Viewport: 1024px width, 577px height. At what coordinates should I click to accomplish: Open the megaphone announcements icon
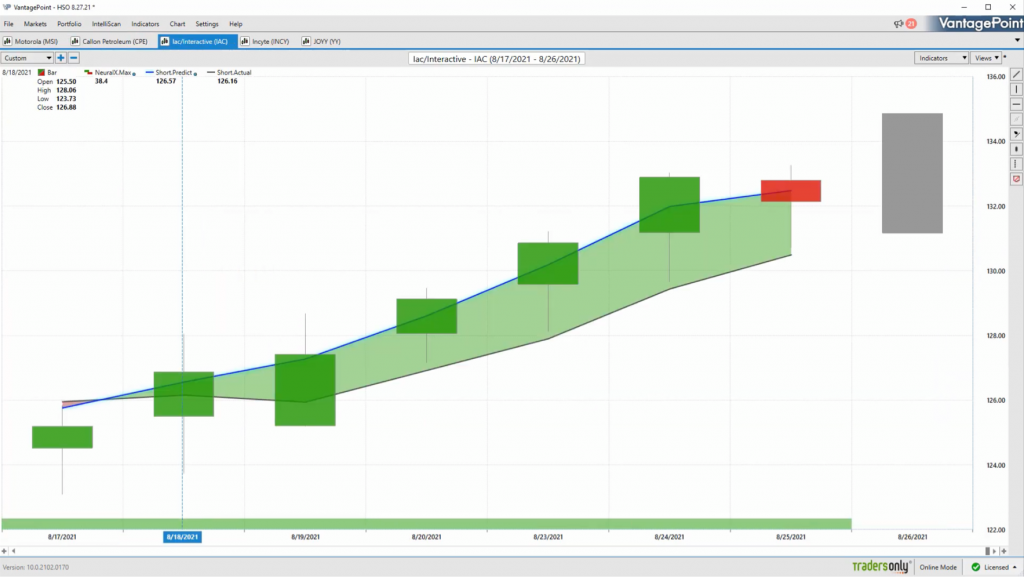tap(899, 23)
